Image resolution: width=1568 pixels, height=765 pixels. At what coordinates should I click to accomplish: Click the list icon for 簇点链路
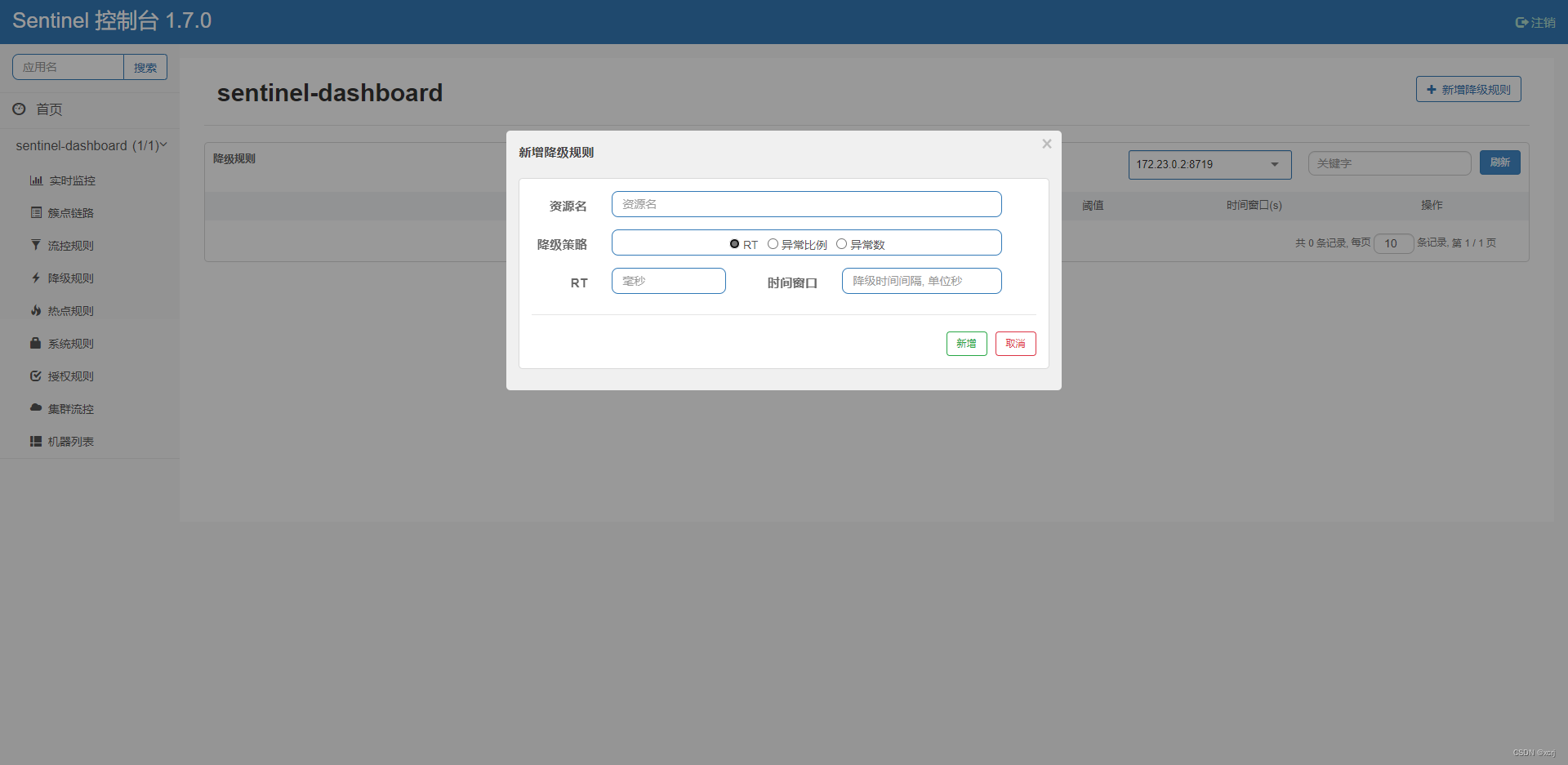pos(36,212)
